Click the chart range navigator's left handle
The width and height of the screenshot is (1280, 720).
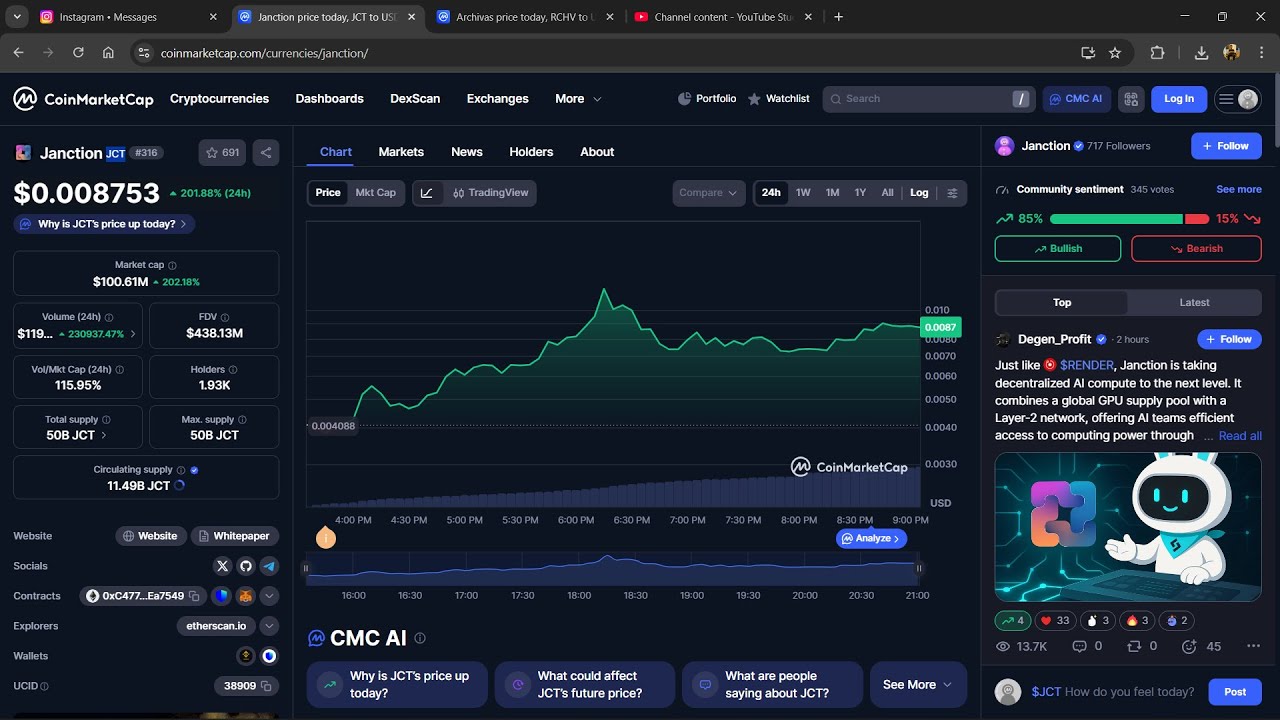click(307, 568)
